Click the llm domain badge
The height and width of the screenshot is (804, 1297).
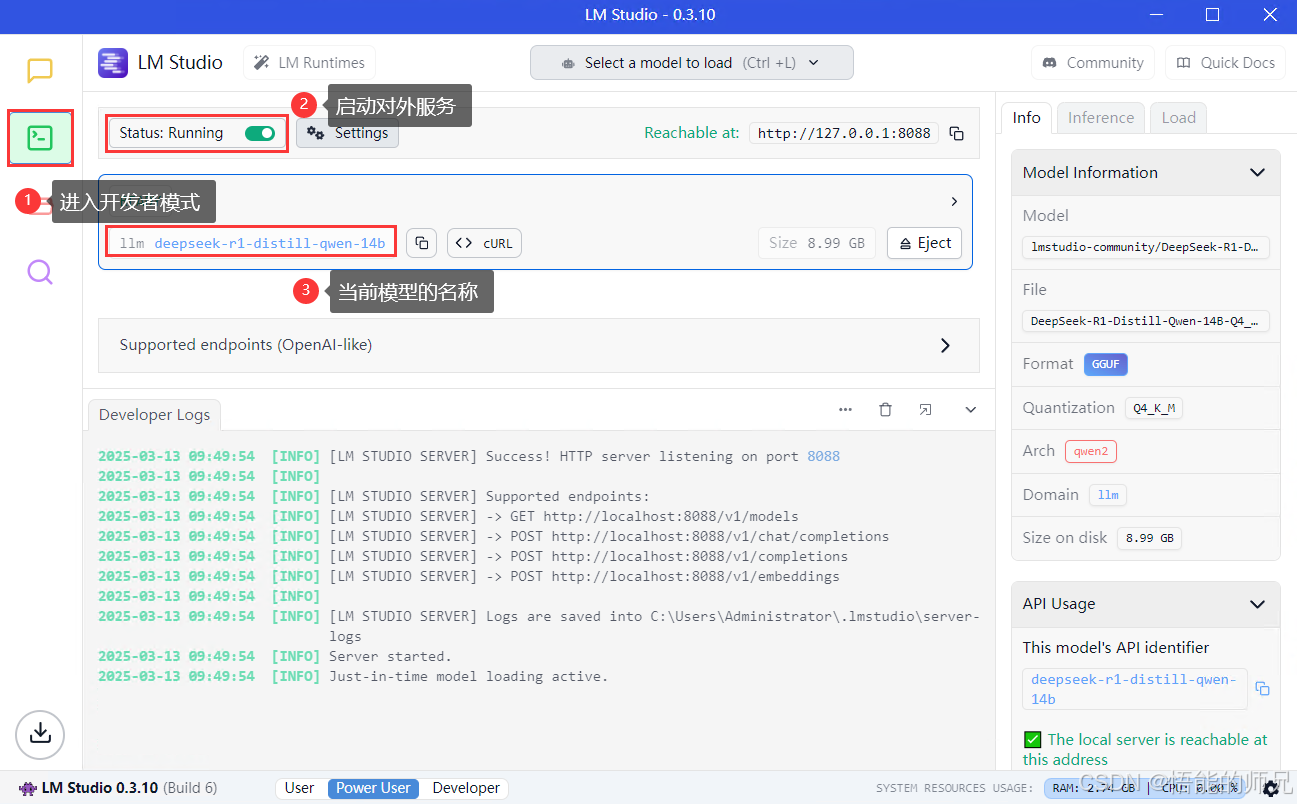(1108, 495)
